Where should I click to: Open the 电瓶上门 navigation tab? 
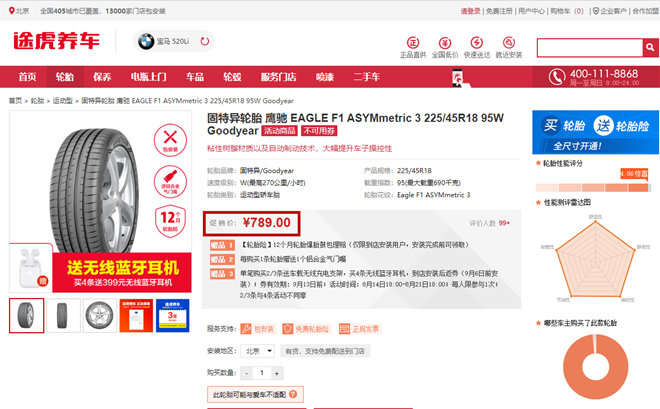click(149, 77)
